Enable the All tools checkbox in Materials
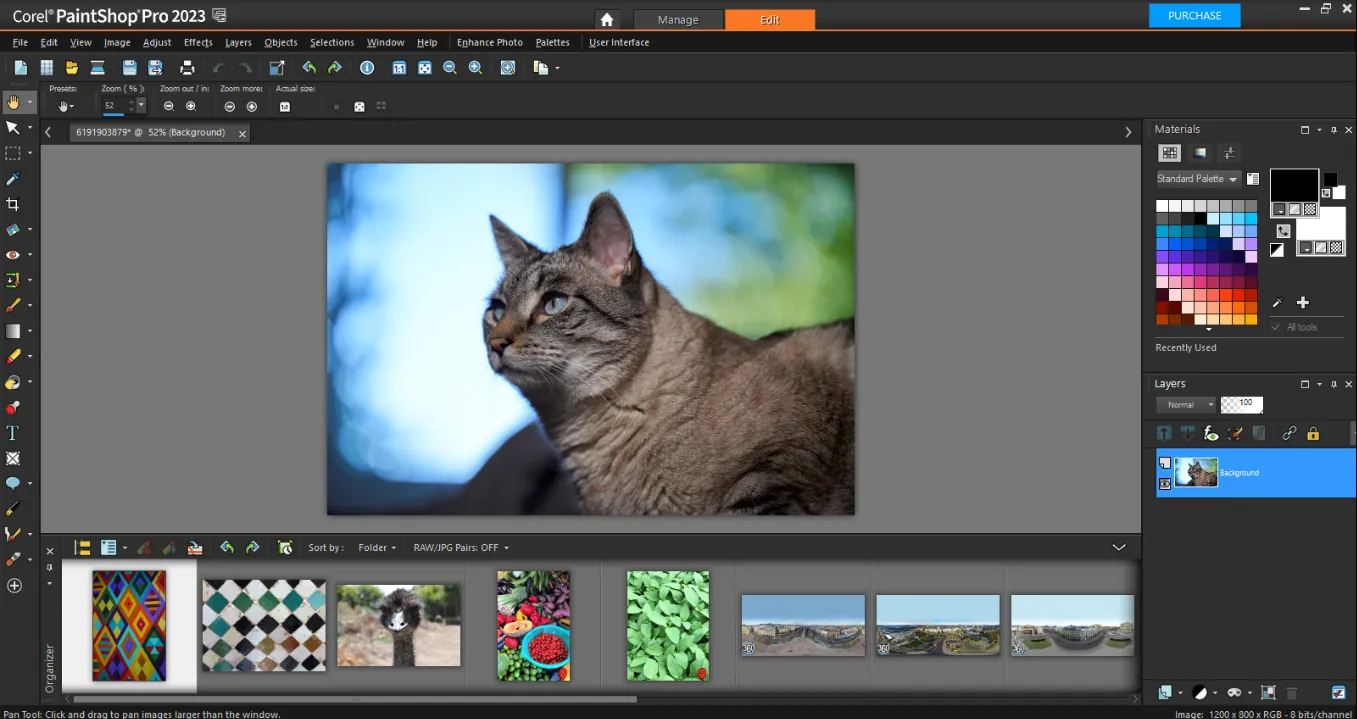Screen dimensions: 1357x719 coord(1276,327)
